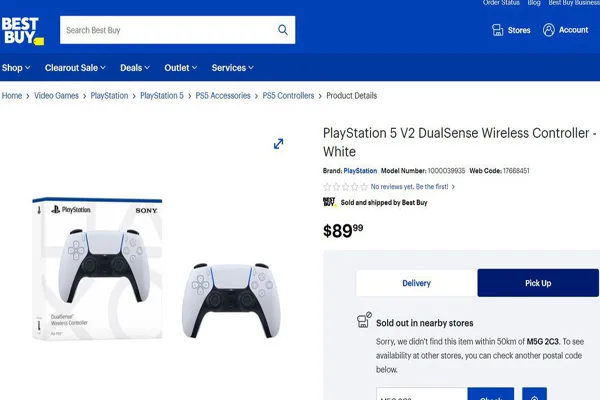
Task: Expand the Services menu
Action: [x=233, y=68]
